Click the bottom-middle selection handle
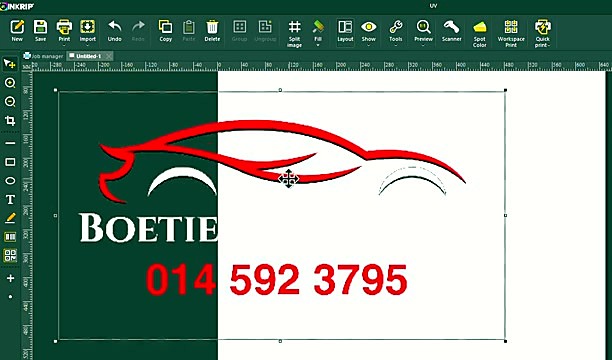612x360 pixels. [x=280, y=341]
